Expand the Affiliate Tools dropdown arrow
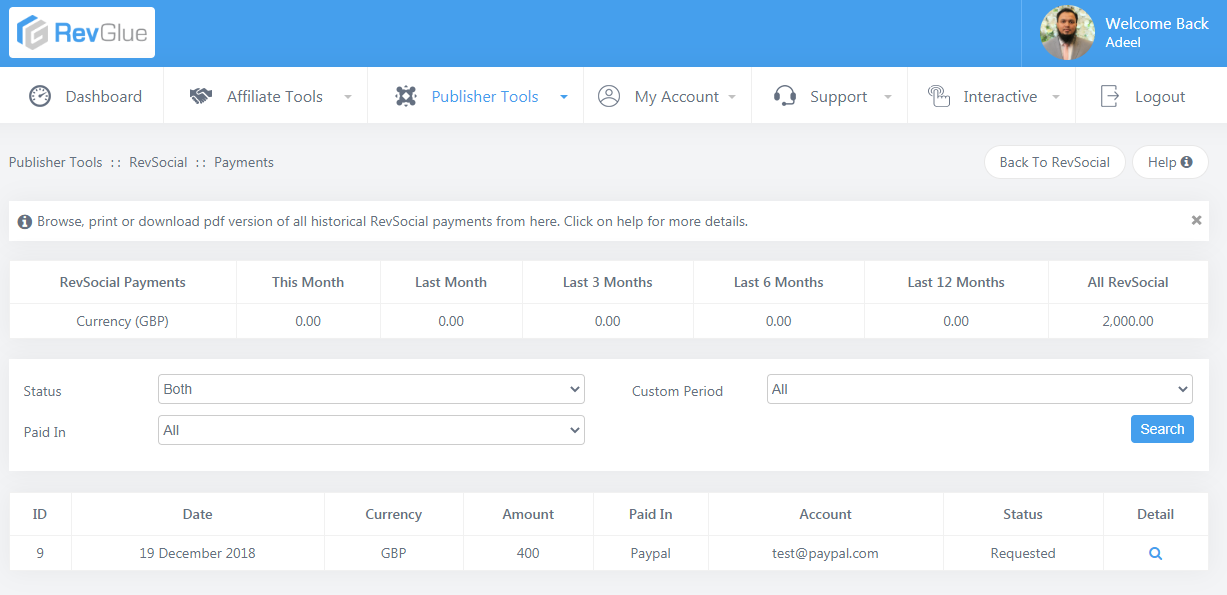This screenshot has width=1227, height=595. (348, 97)
